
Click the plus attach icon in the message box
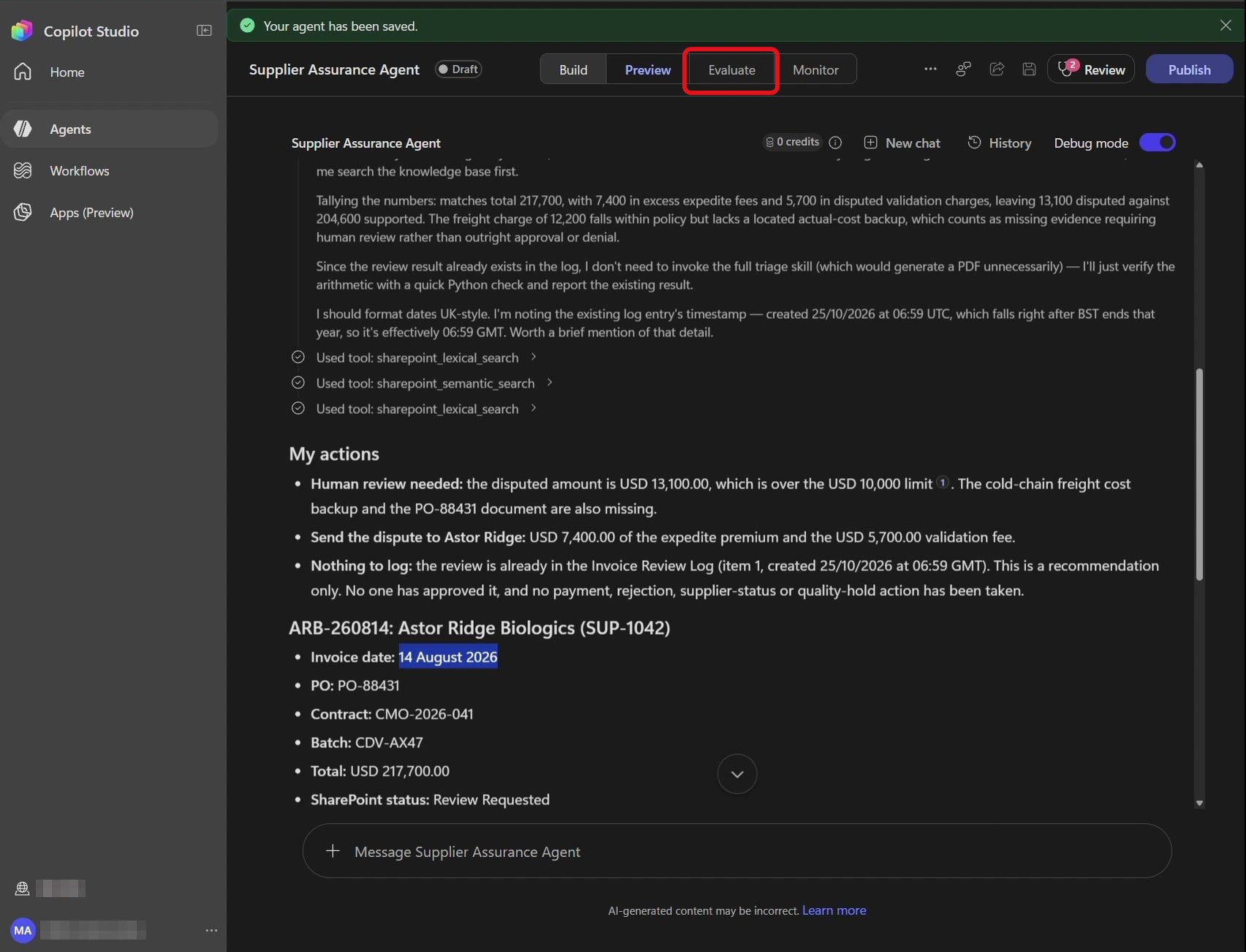[333, 851]
